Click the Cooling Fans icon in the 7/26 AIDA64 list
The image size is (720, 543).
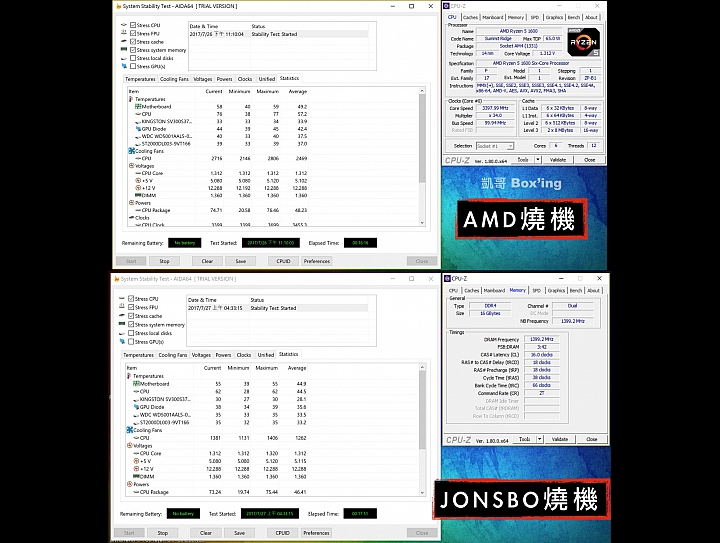132,151
